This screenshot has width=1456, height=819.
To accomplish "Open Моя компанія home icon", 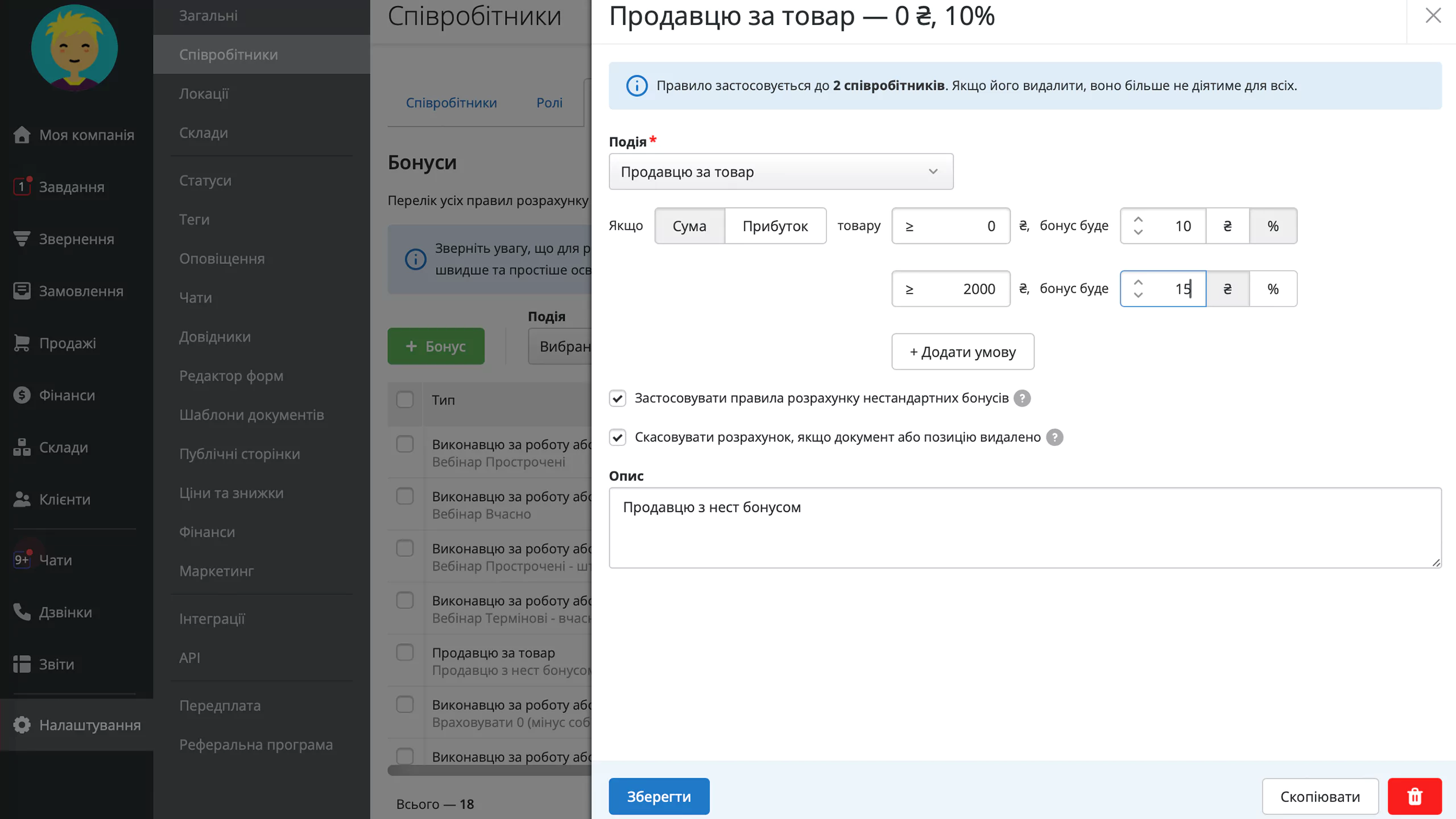I will coord(22,135).
